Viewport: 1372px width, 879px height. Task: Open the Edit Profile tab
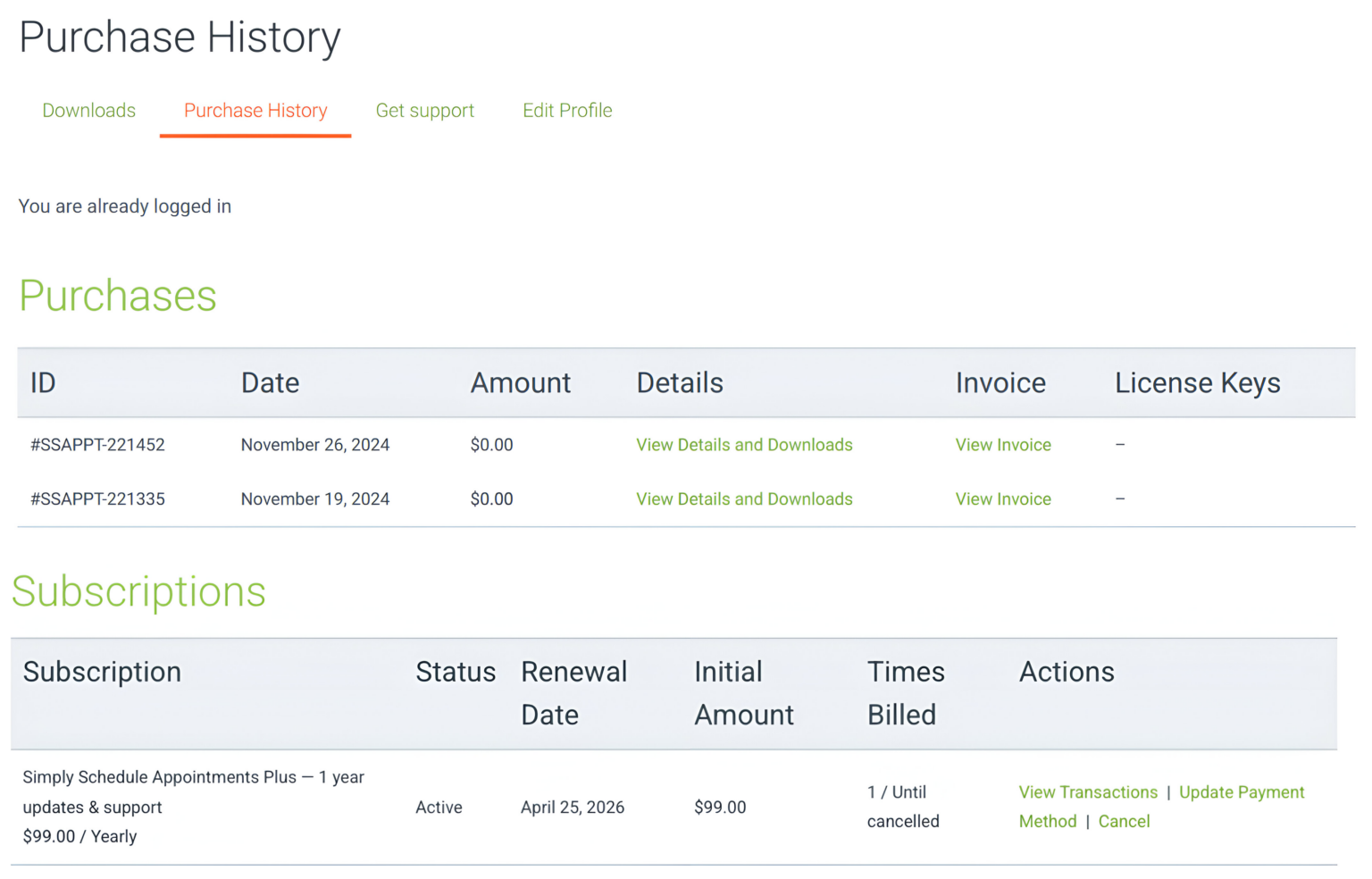567,110
